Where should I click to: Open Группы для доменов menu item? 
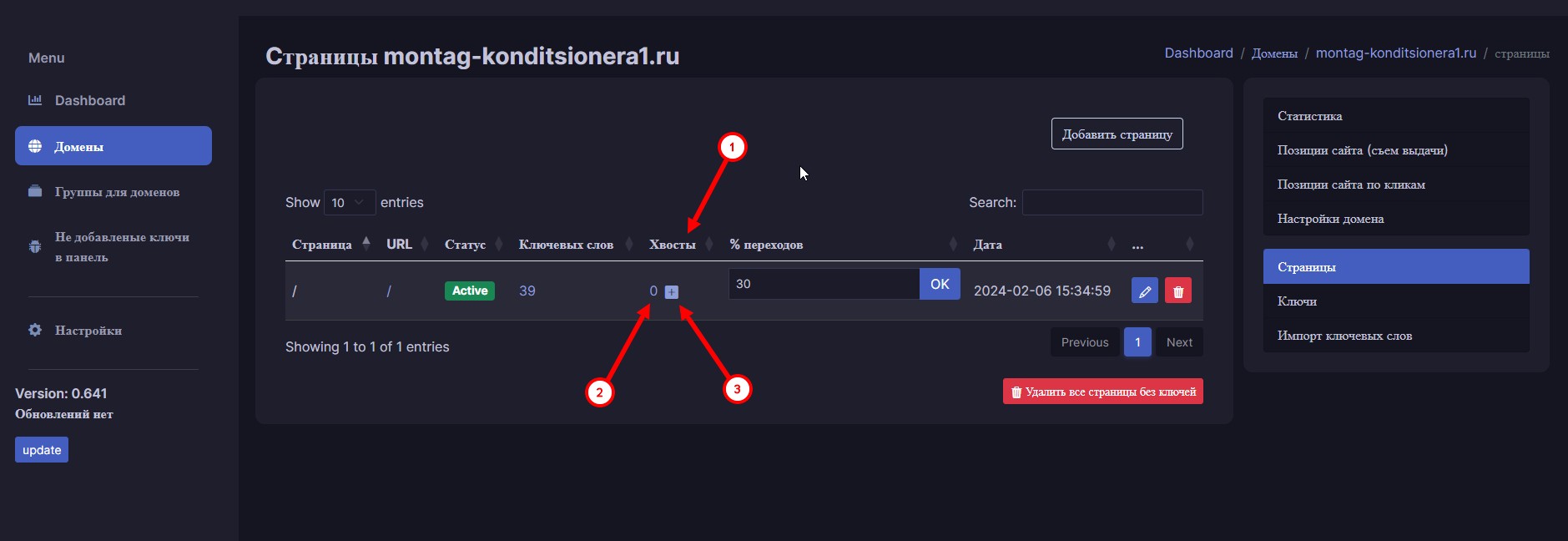point(113,191)
